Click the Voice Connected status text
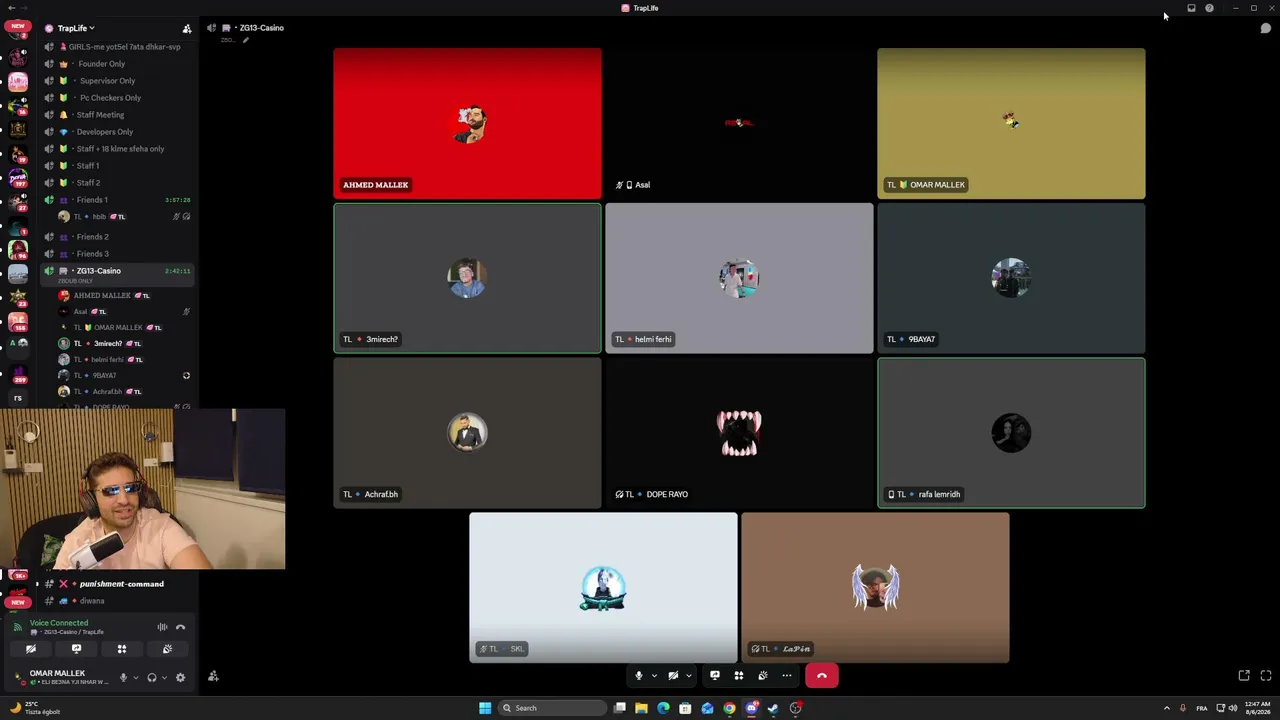 tap(59, 623)
